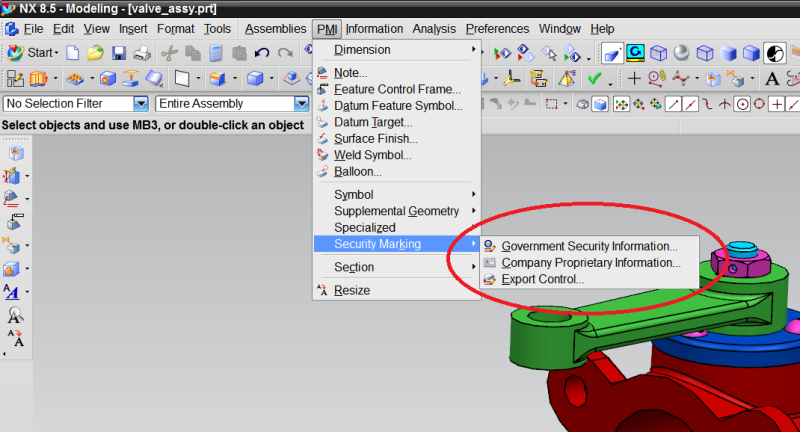Toggle the End Point snap option
Image resolution: width=800 pixels, height=432 pixels.
[x=673, y=105]
